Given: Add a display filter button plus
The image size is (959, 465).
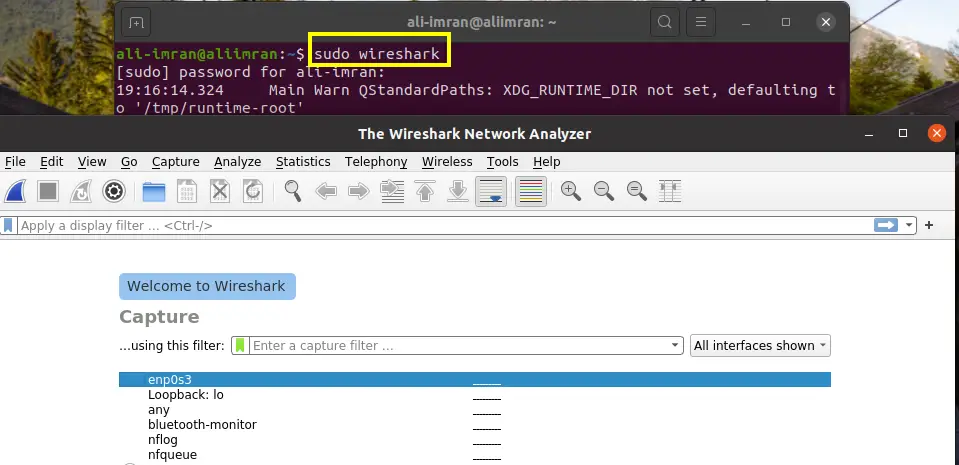Looking at the screenshot, I should [929, 225].
